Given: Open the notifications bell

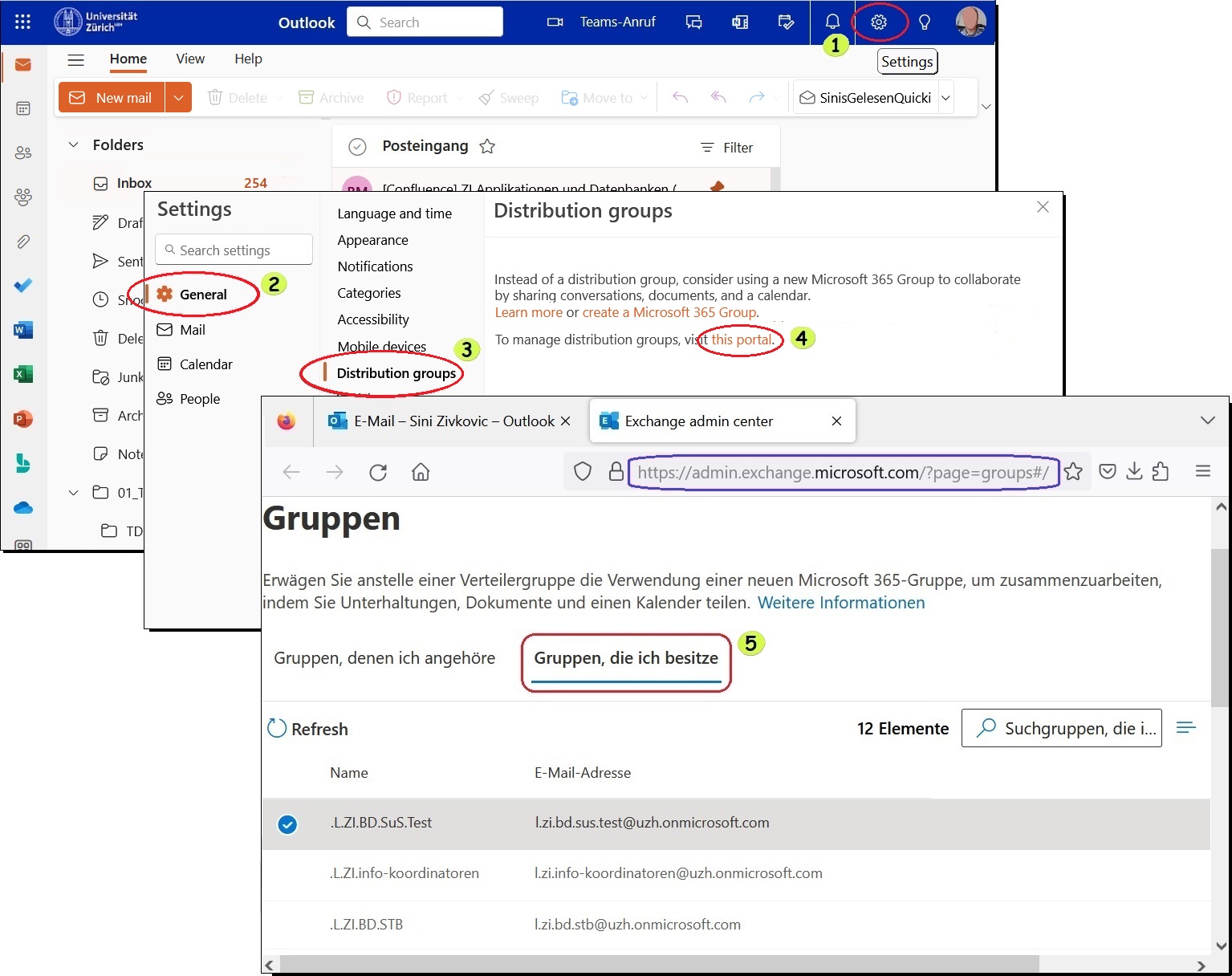Looking at the screenshot, I should click(x=832, y=22).
